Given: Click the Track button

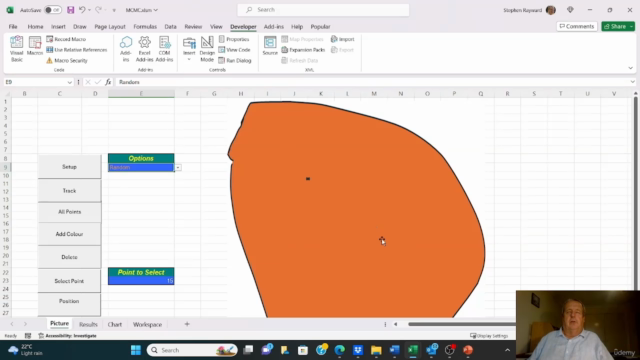Looking at the screenshot, I should coord(69,191).
